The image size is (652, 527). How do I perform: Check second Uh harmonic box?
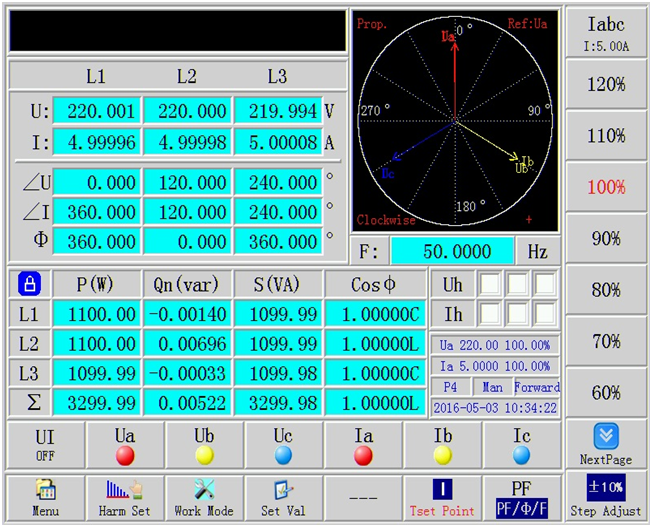pyautogui.click(x=518, y=284)
